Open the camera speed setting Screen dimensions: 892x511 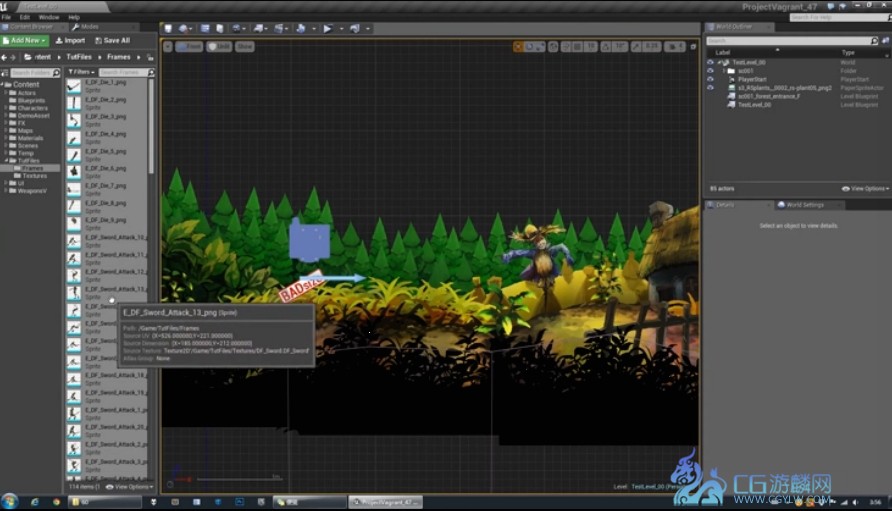(675, 47)
